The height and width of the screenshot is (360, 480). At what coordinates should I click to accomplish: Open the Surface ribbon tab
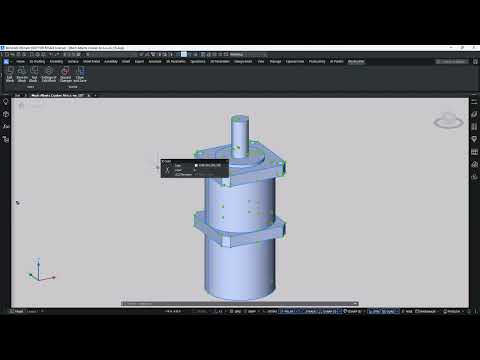click(73, 62)
